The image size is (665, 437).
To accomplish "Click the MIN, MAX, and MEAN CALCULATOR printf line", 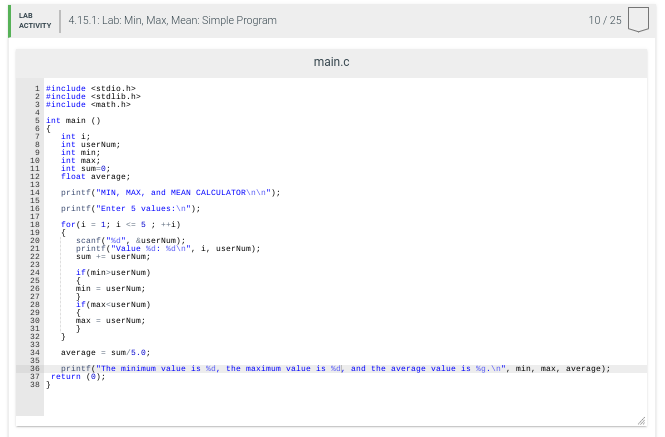I will tap(170, 193).
